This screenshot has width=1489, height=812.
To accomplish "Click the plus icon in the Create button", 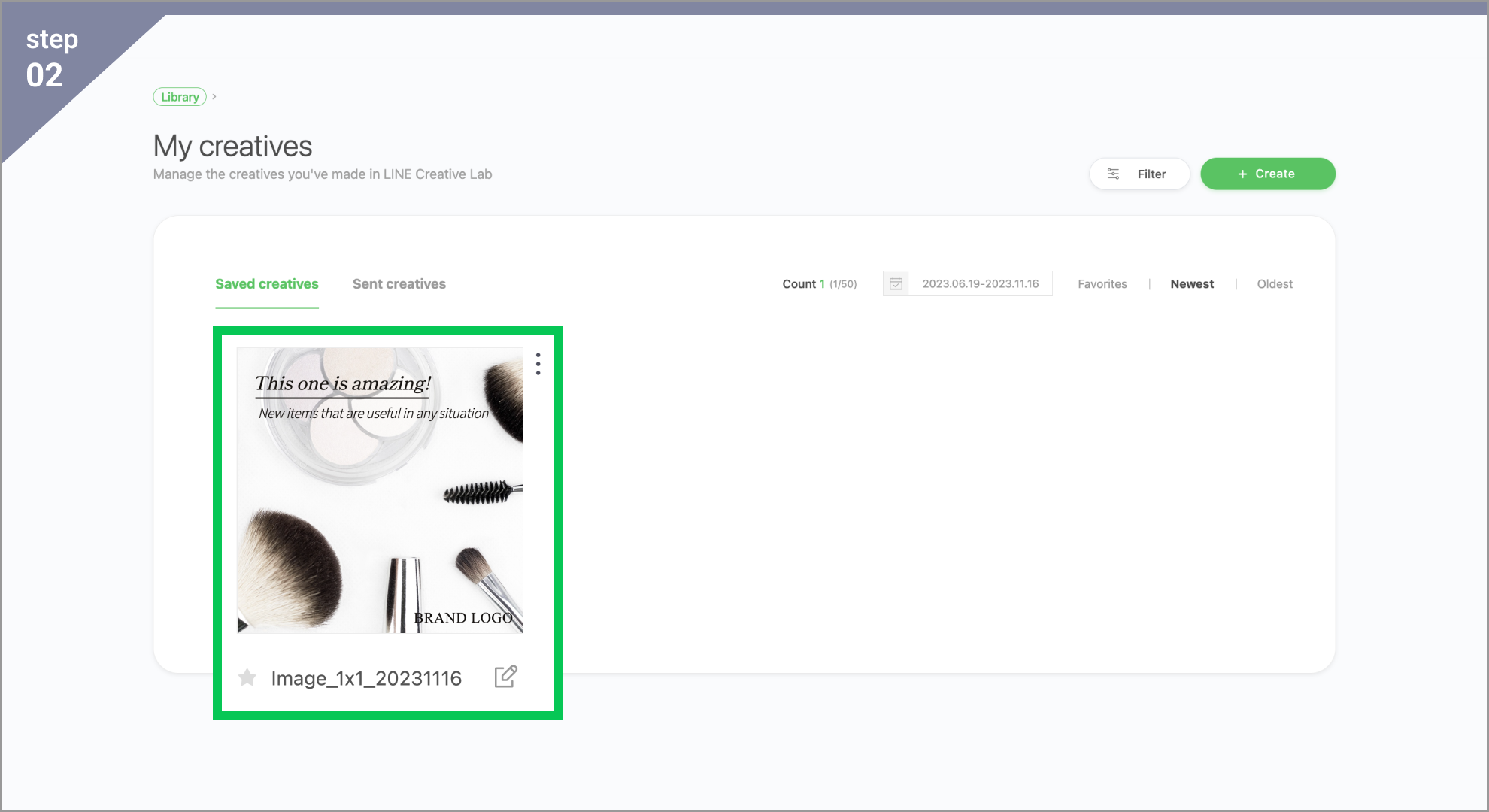I will [1242, 174].
